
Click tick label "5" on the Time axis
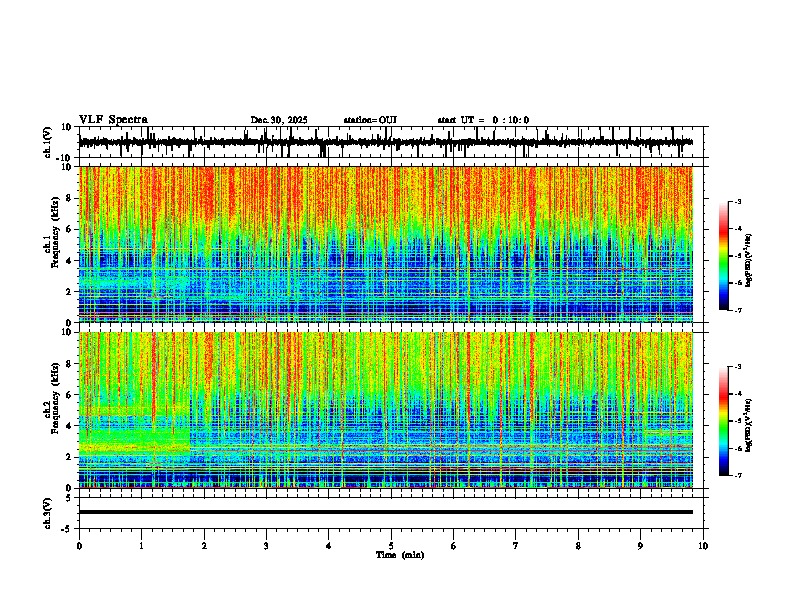pyautogui.click(x=391, y=546)
